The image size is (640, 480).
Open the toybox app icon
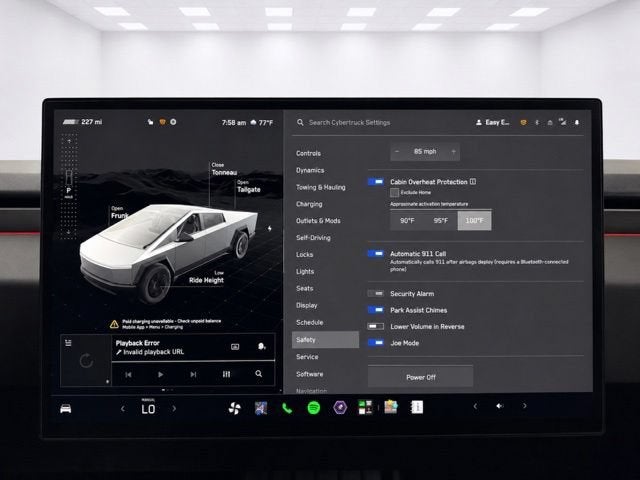[391, 407]
